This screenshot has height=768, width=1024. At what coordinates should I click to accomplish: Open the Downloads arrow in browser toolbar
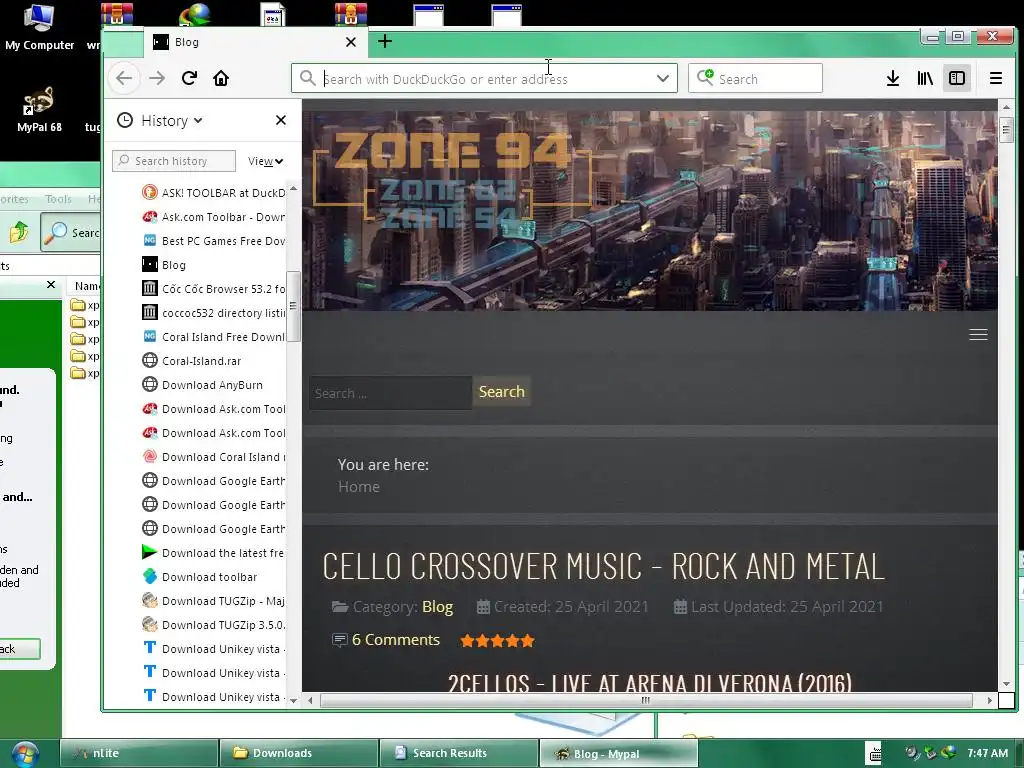tap(893, 78)
